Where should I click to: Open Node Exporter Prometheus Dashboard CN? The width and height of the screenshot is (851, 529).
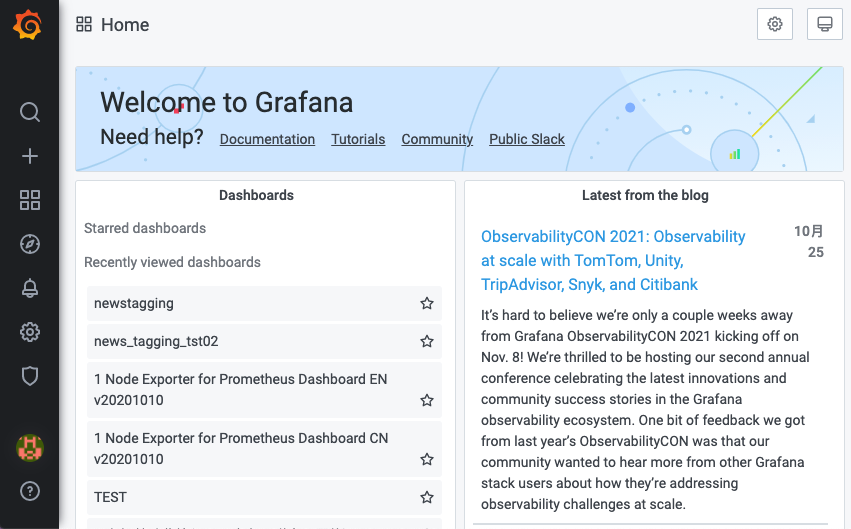(x=241, y=449)
